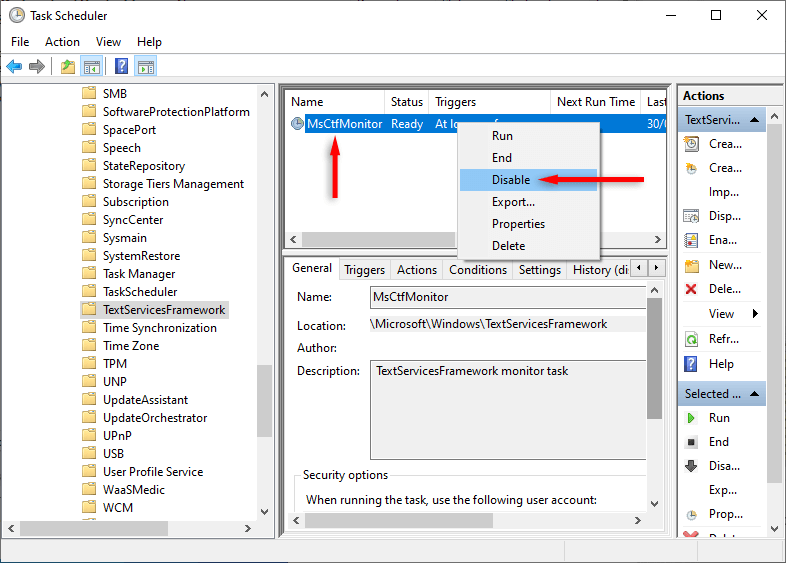The image size is (786, 563).
Task: Toggle the Show/Hide Action Pane toolbar icon
Action: (146, 67)
